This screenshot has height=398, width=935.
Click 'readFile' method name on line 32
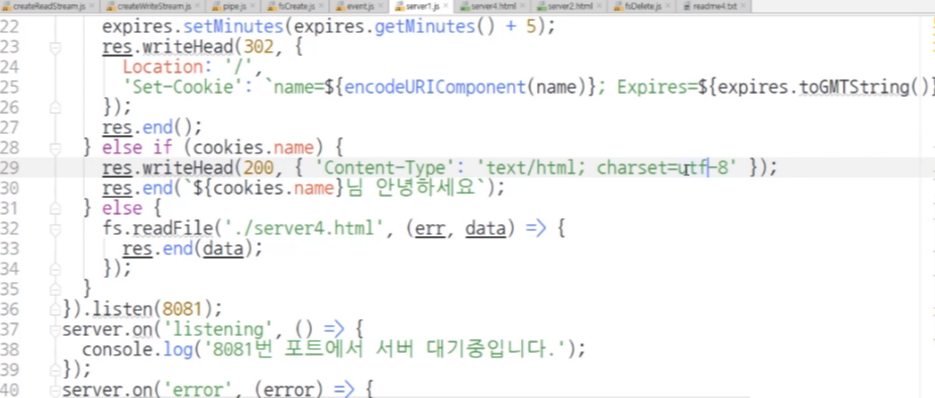pos(172,229)
